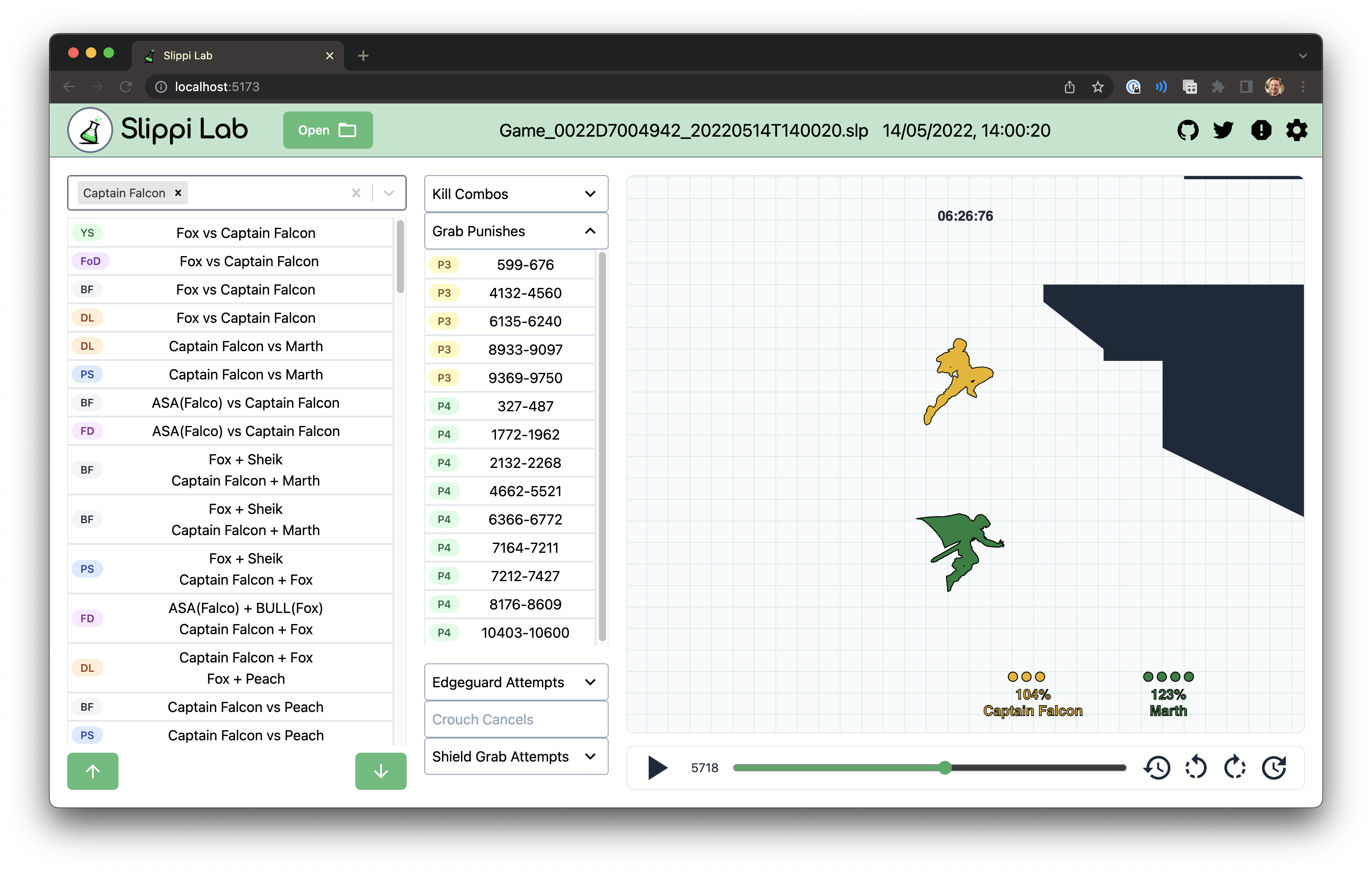Click the history rewind clock icon

(x=1157, y=767)
